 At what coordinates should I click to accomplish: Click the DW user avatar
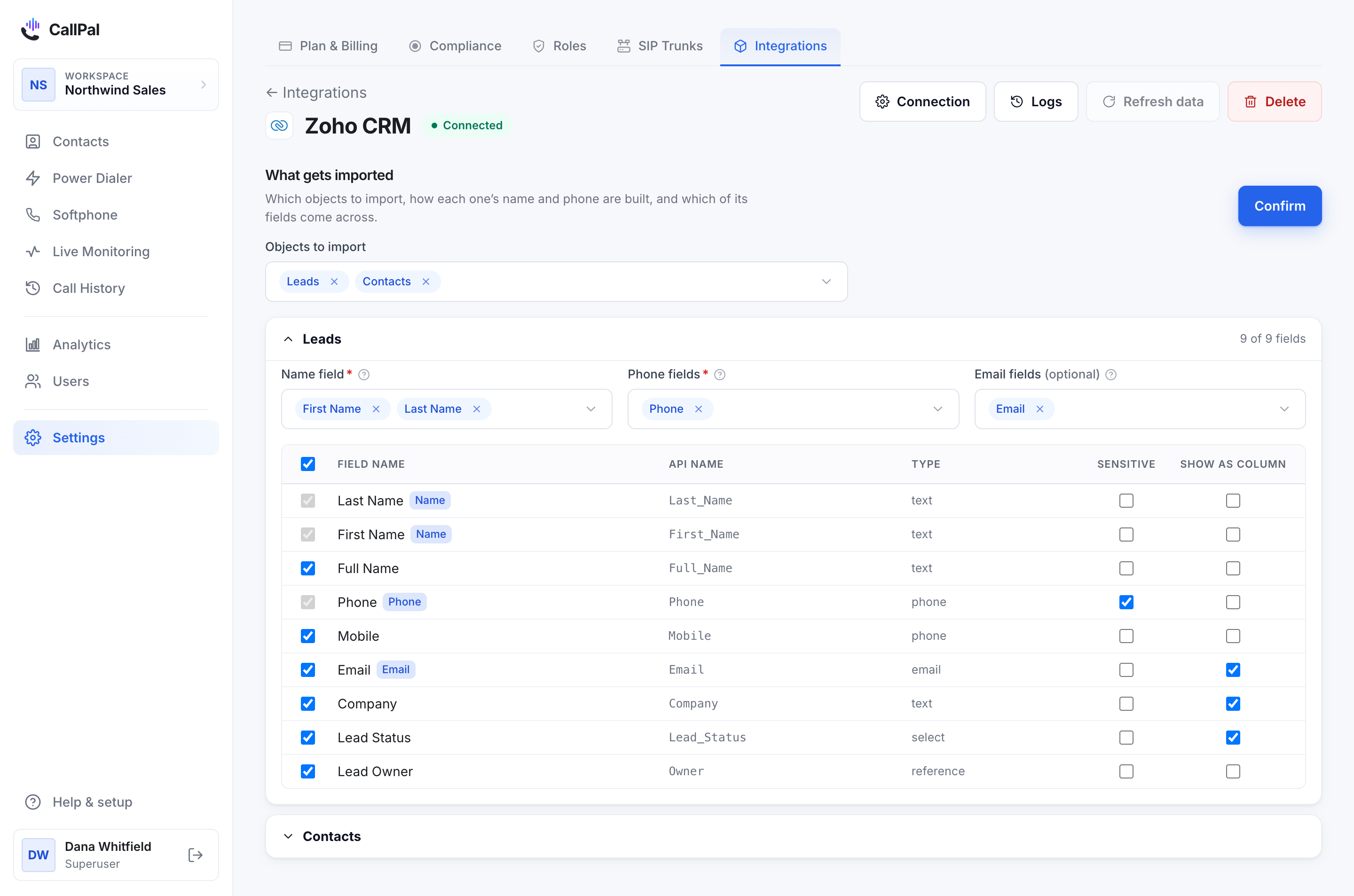(38, 855)
